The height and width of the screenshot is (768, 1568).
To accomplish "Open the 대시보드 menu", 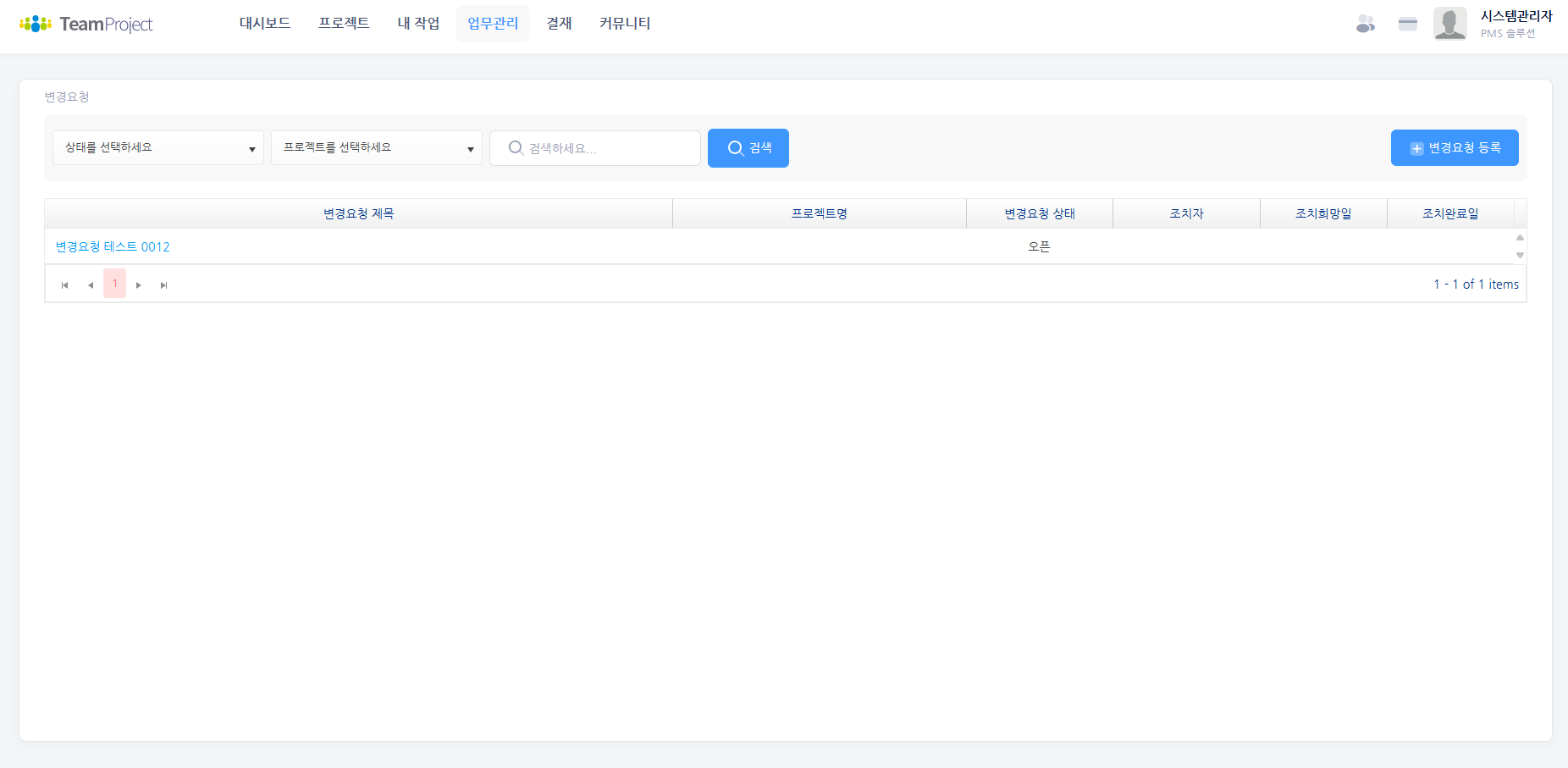I will (x=265, y=24).
